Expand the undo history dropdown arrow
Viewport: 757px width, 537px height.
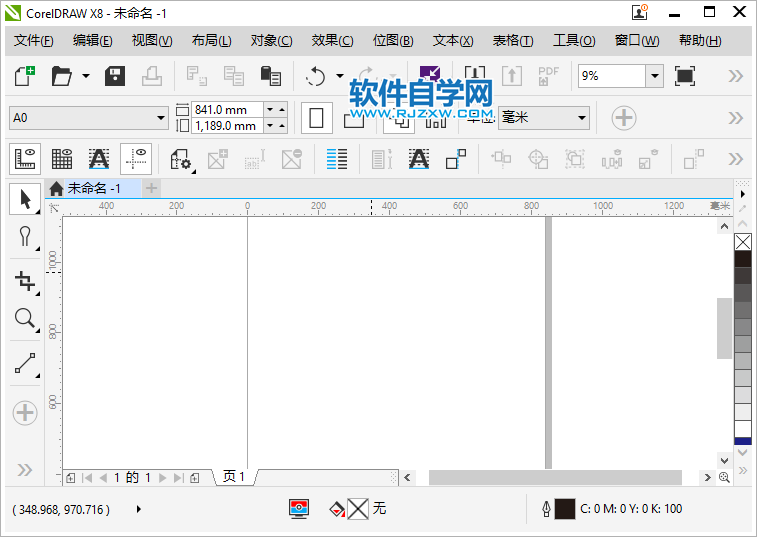[340, 76]
